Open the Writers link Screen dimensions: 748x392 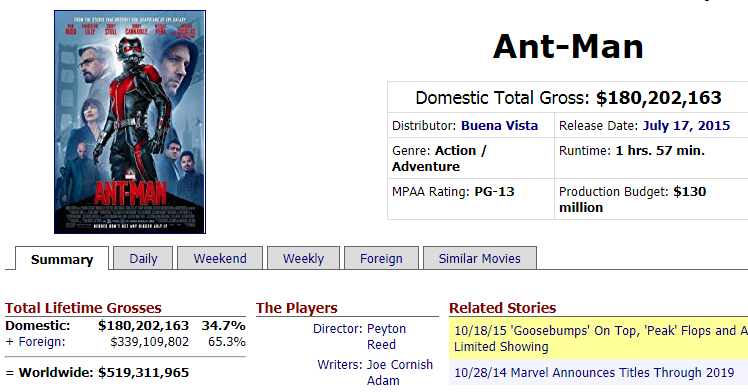click(340, 364)
